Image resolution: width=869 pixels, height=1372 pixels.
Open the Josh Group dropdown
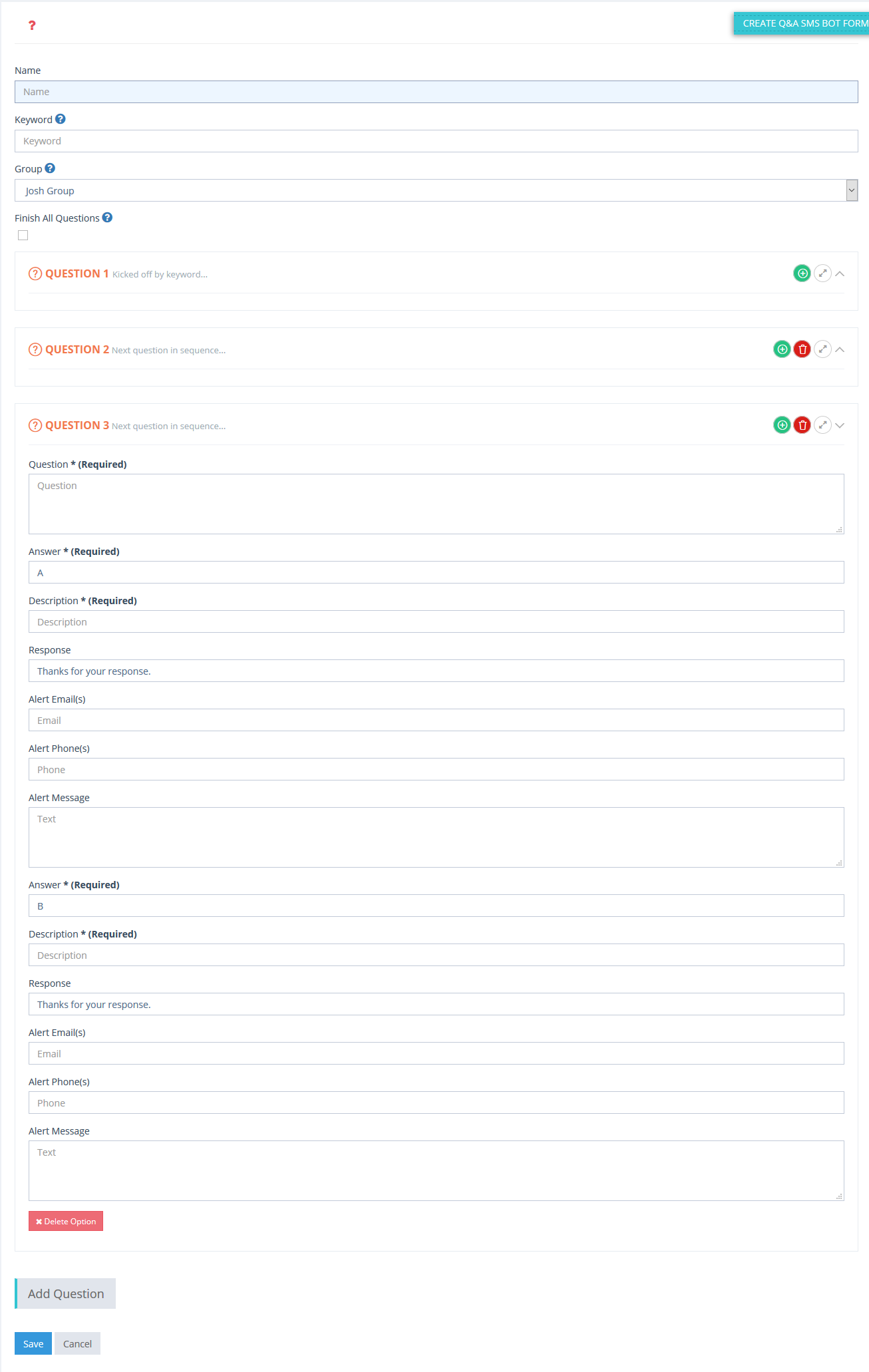tap(436, 191)
